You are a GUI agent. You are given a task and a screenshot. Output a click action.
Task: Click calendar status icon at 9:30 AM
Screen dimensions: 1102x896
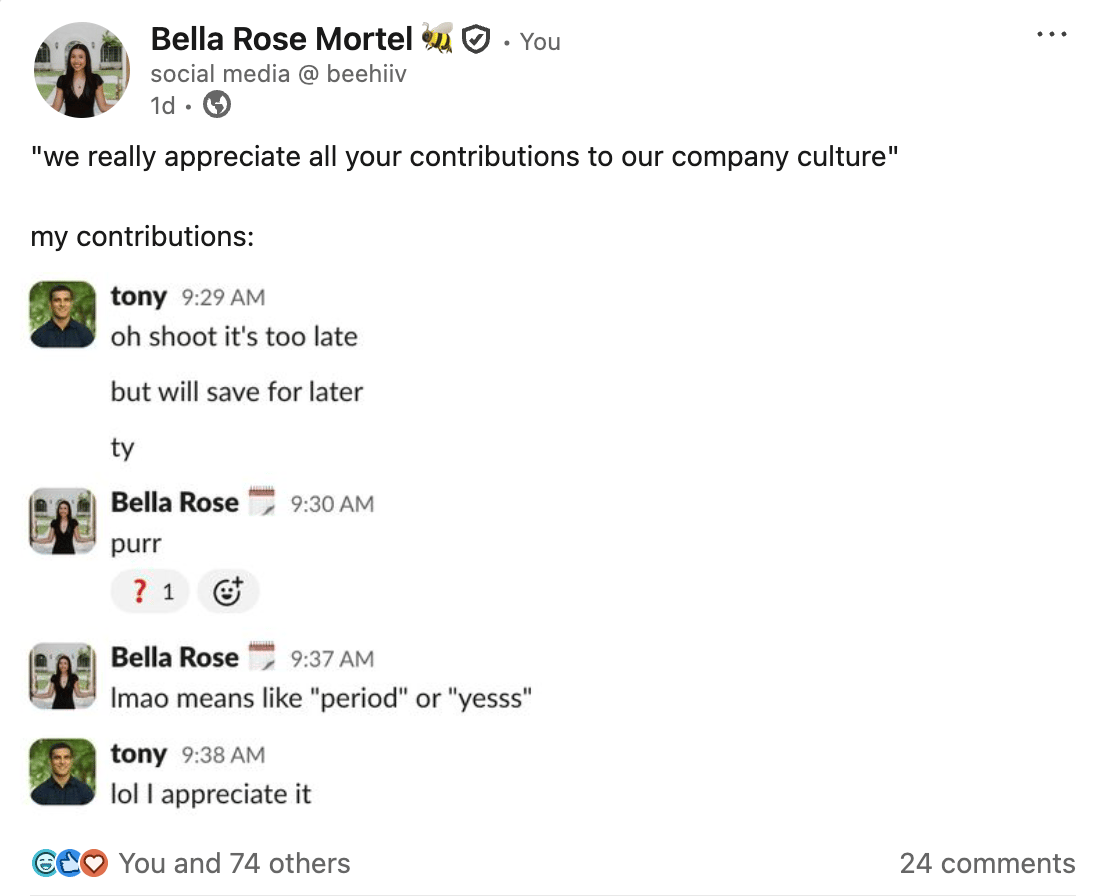click(x=262, y=501)
